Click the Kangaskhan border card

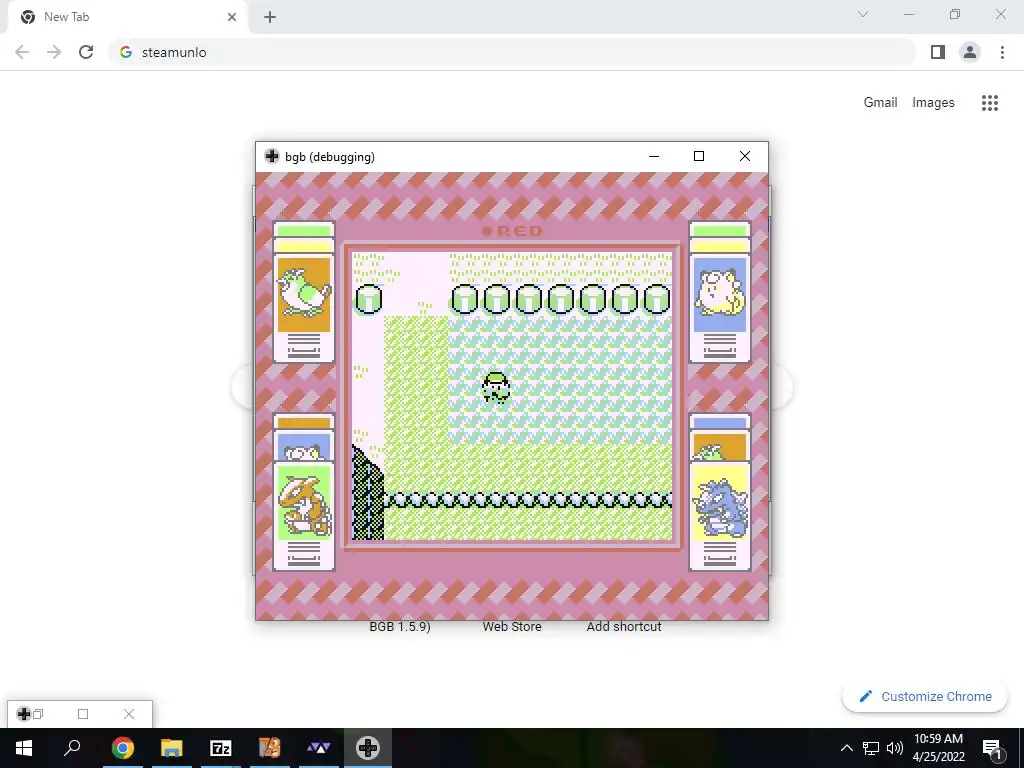(304, 516)
